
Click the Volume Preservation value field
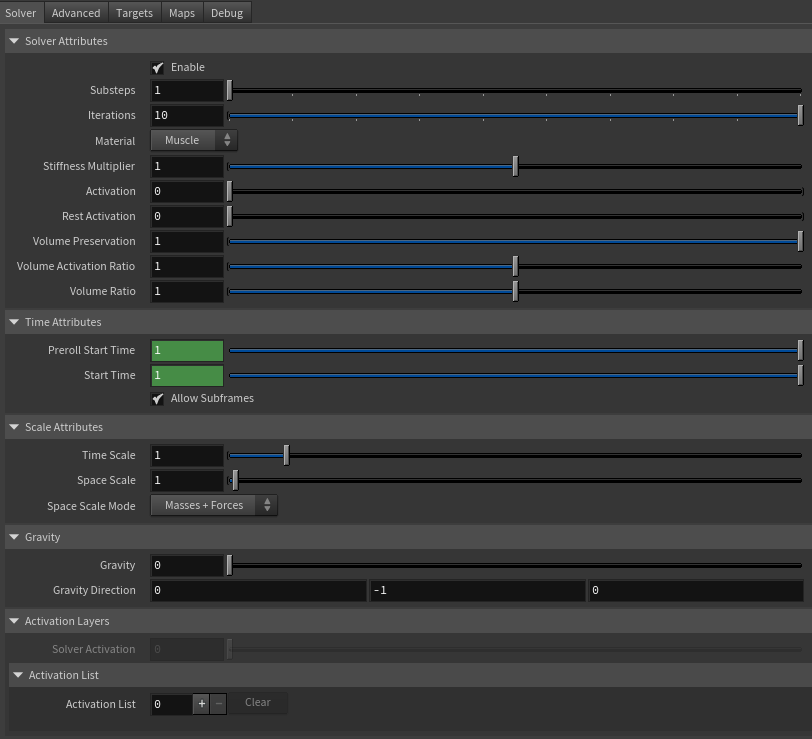pyautogui.click(x=187, y=241)
